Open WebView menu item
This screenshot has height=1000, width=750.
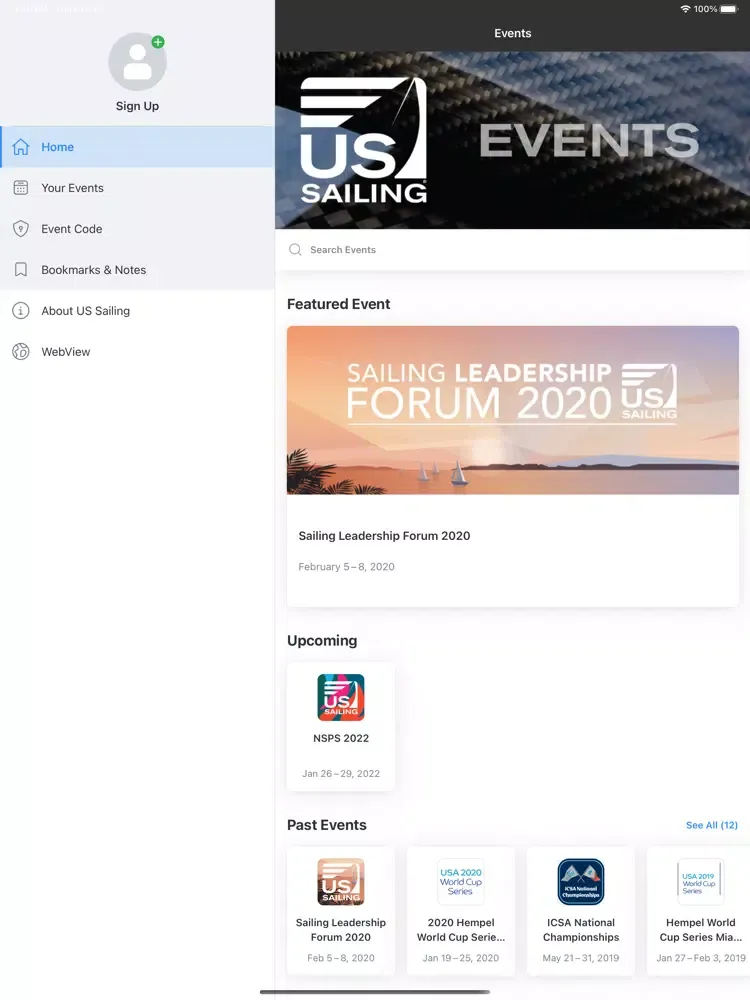pyautogui.click(x=138, y=351)
